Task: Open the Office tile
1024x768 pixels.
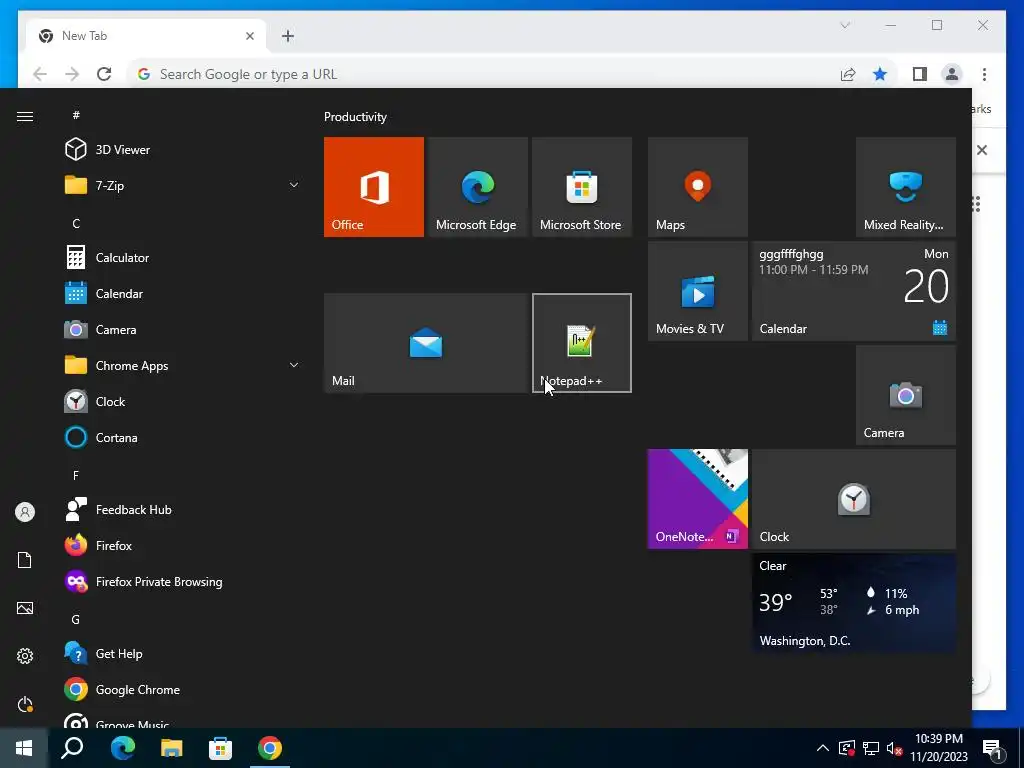Action: click(374, 187)
